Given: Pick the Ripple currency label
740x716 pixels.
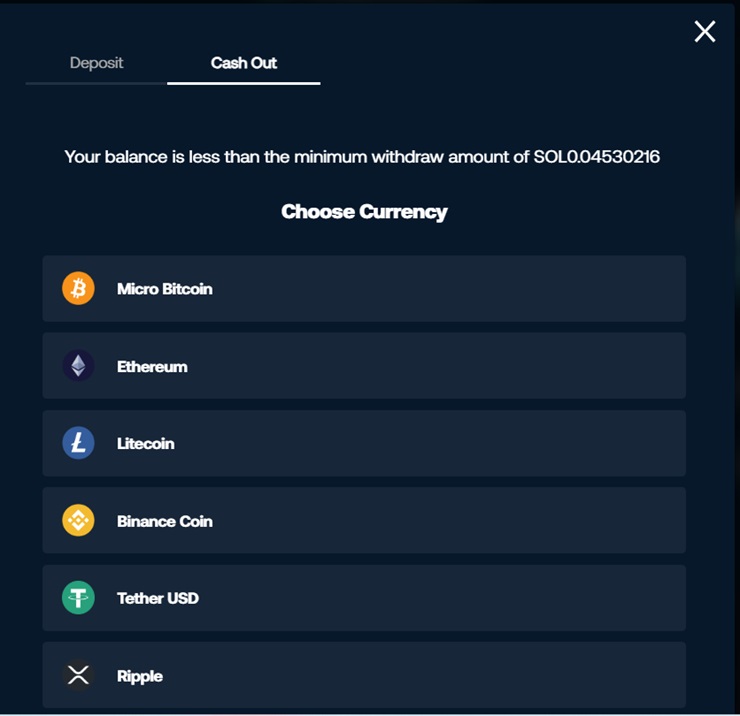Looking at the screenshot, I should 140,676.
